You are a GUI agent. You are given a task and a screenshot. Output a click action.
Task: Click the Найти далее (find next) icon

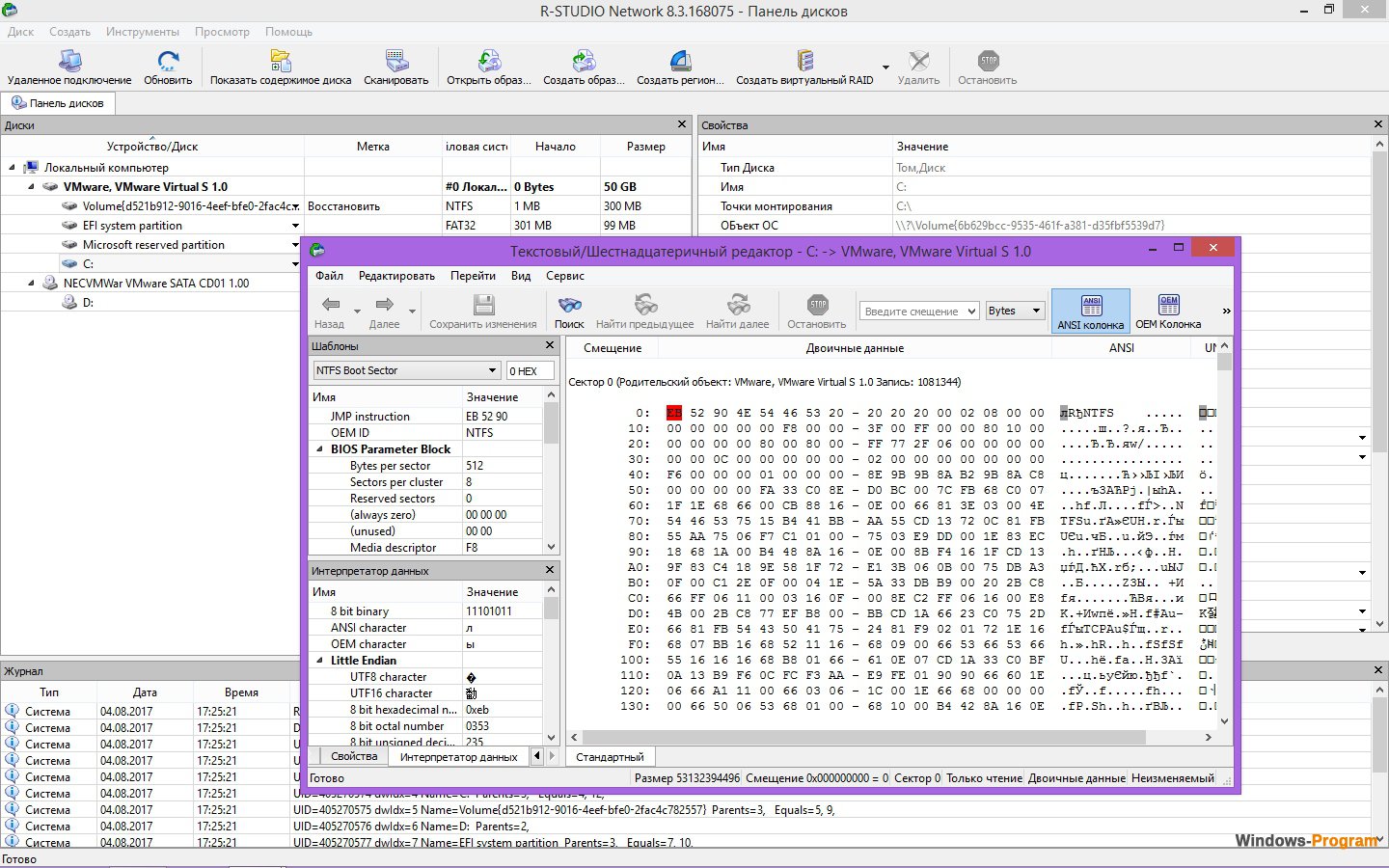[738, 312]
